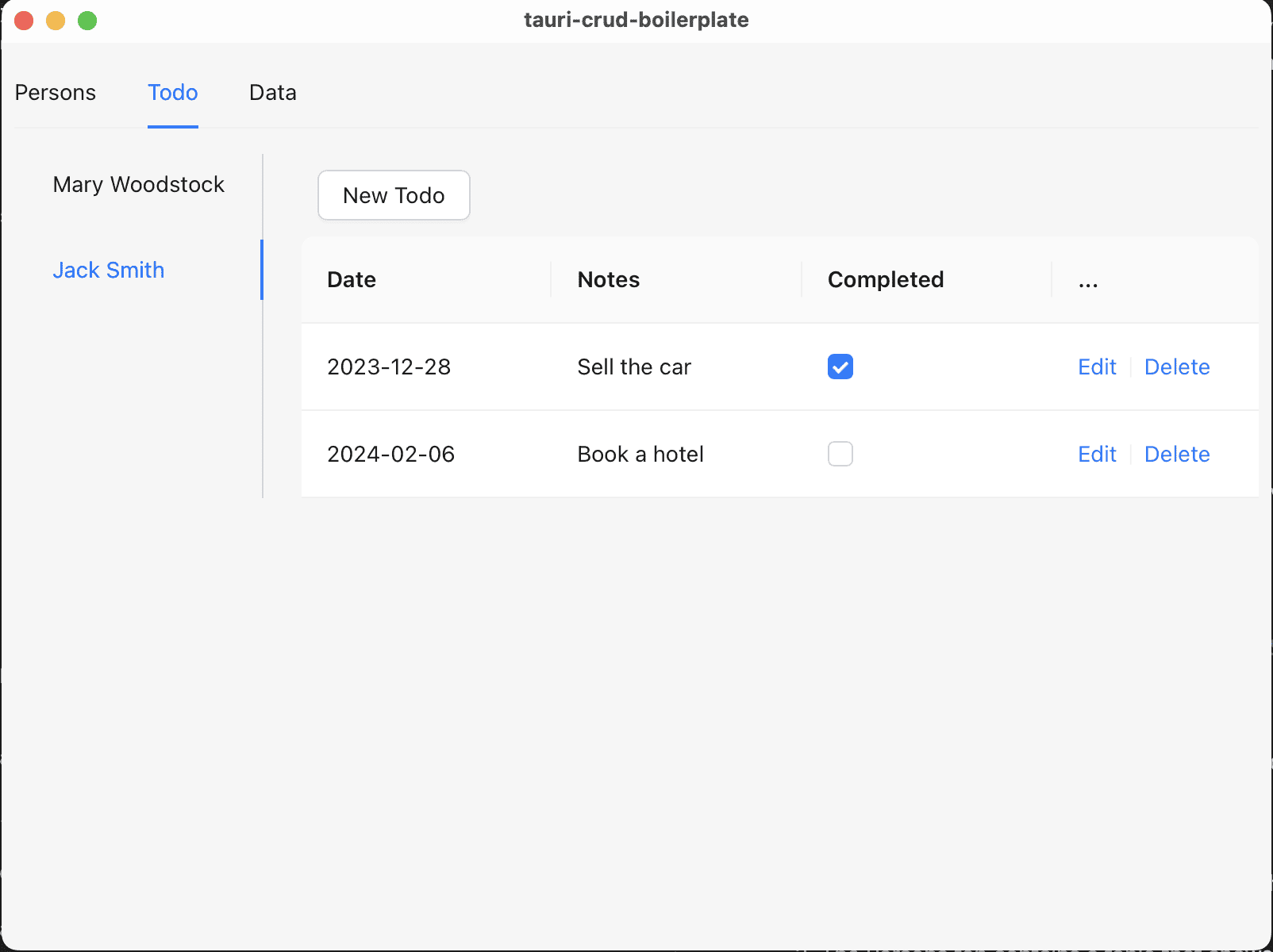Click the Notes column header
Viewport: 1273px width, 952px height.
point(608,280)
